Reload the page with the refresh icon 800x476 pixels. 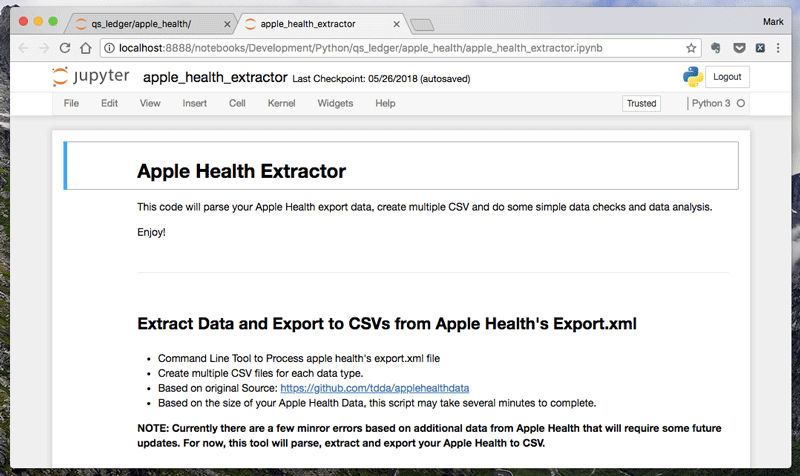(65, 47)
